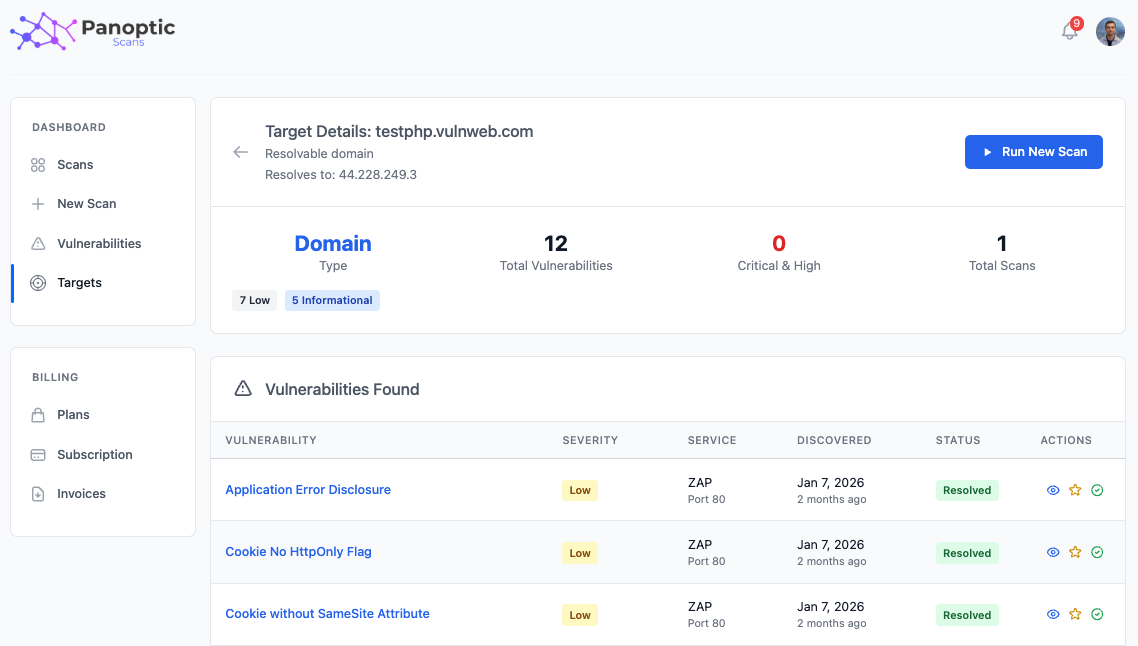
Task: Go back using the arrow beside Target Details
Action: point(240,152)
